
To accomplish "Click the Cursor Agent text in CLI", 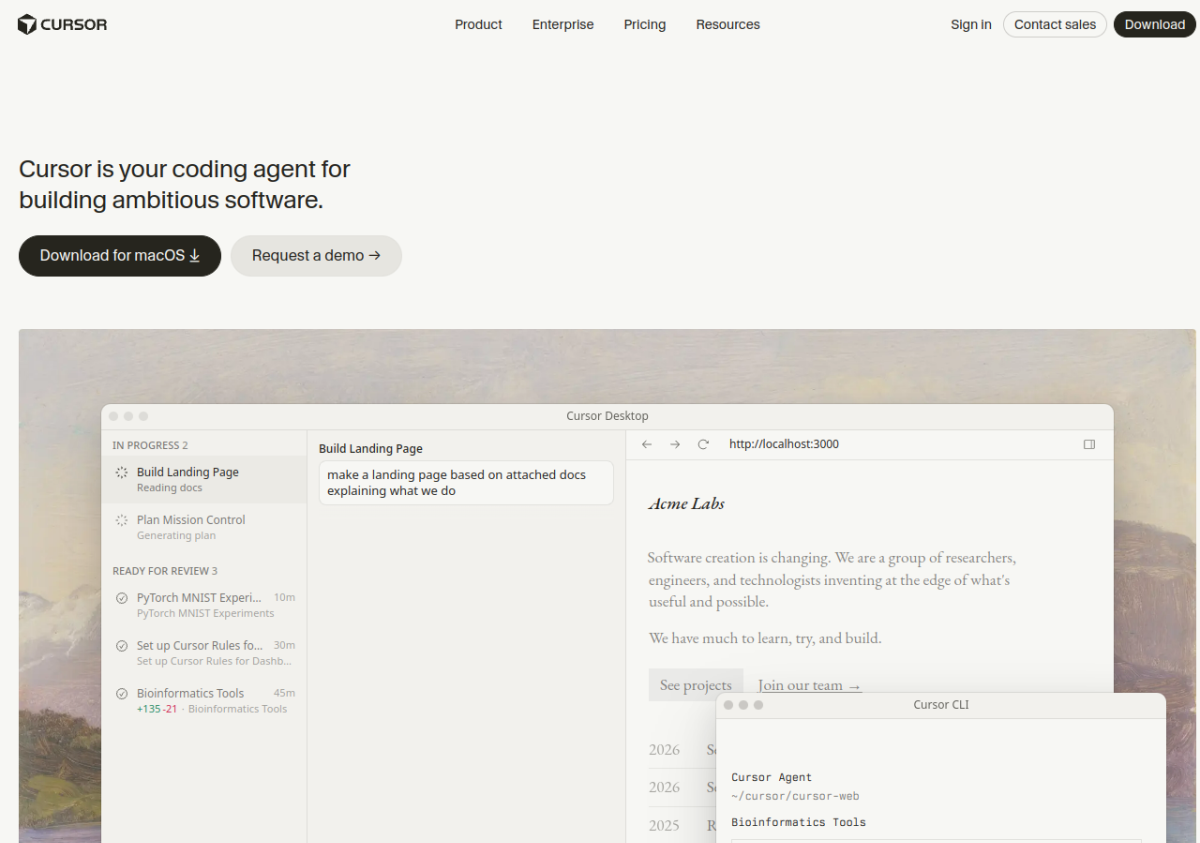I will [x=772, y=777].
